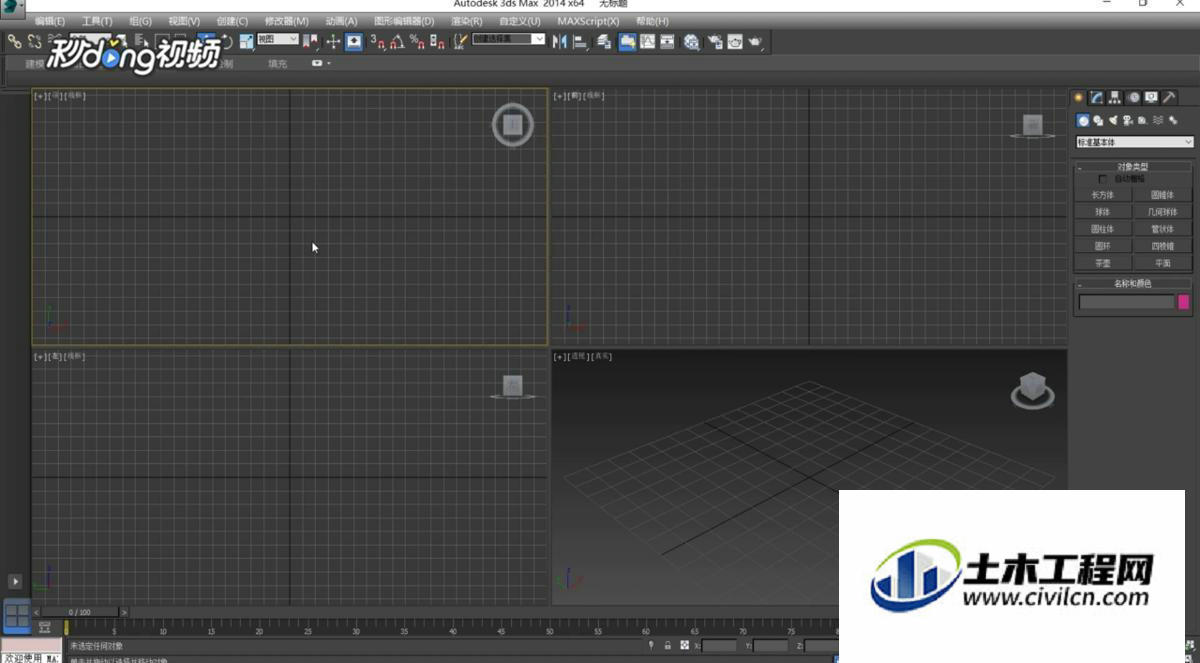This screenshot has width=1200, height=663.
Task: Switch to the Utilities hammer tab
Action: [x=1169, y=97]
